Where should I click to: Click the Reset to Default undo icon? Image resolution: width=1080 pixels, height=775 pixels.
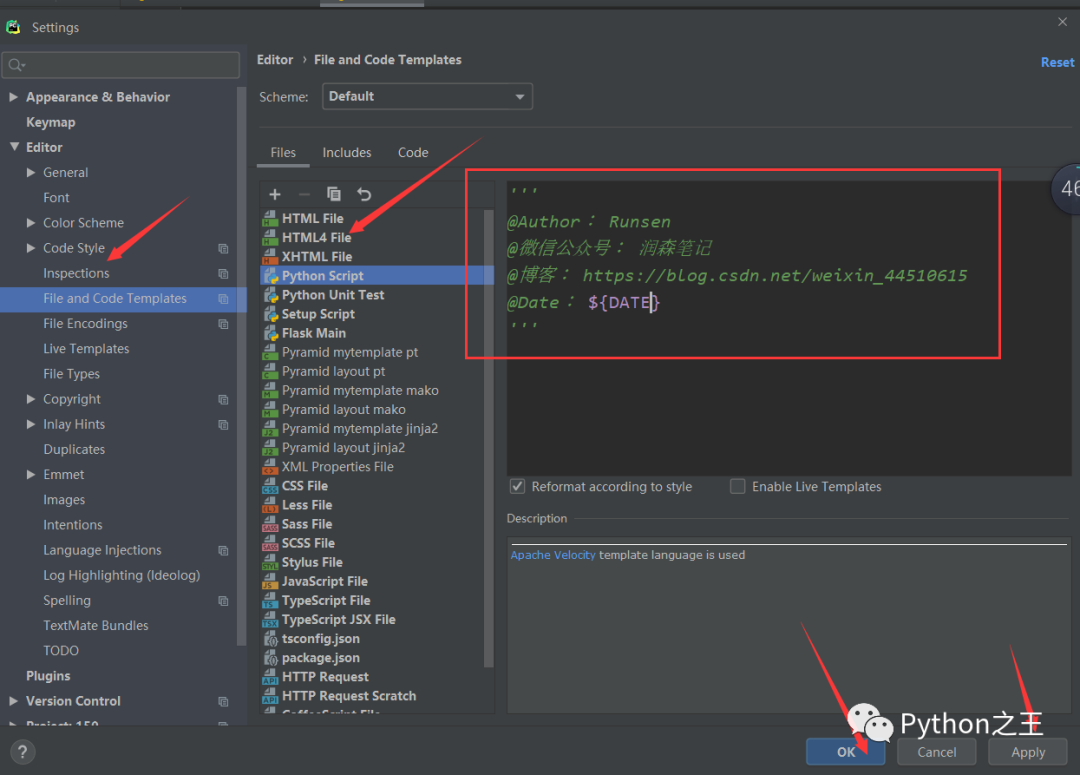click(364, 194)
